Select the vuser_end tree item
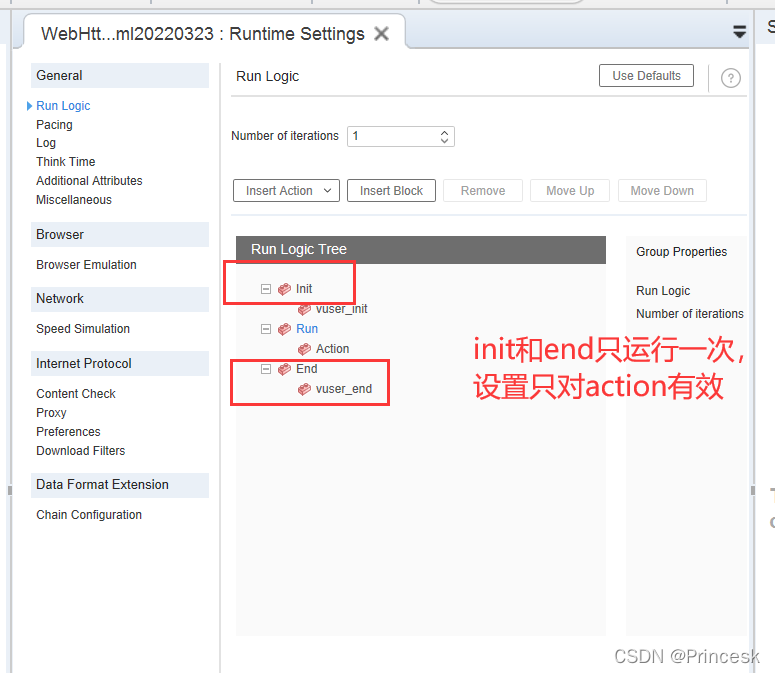Viewport: 775px width, 673px height. (344, 389)
